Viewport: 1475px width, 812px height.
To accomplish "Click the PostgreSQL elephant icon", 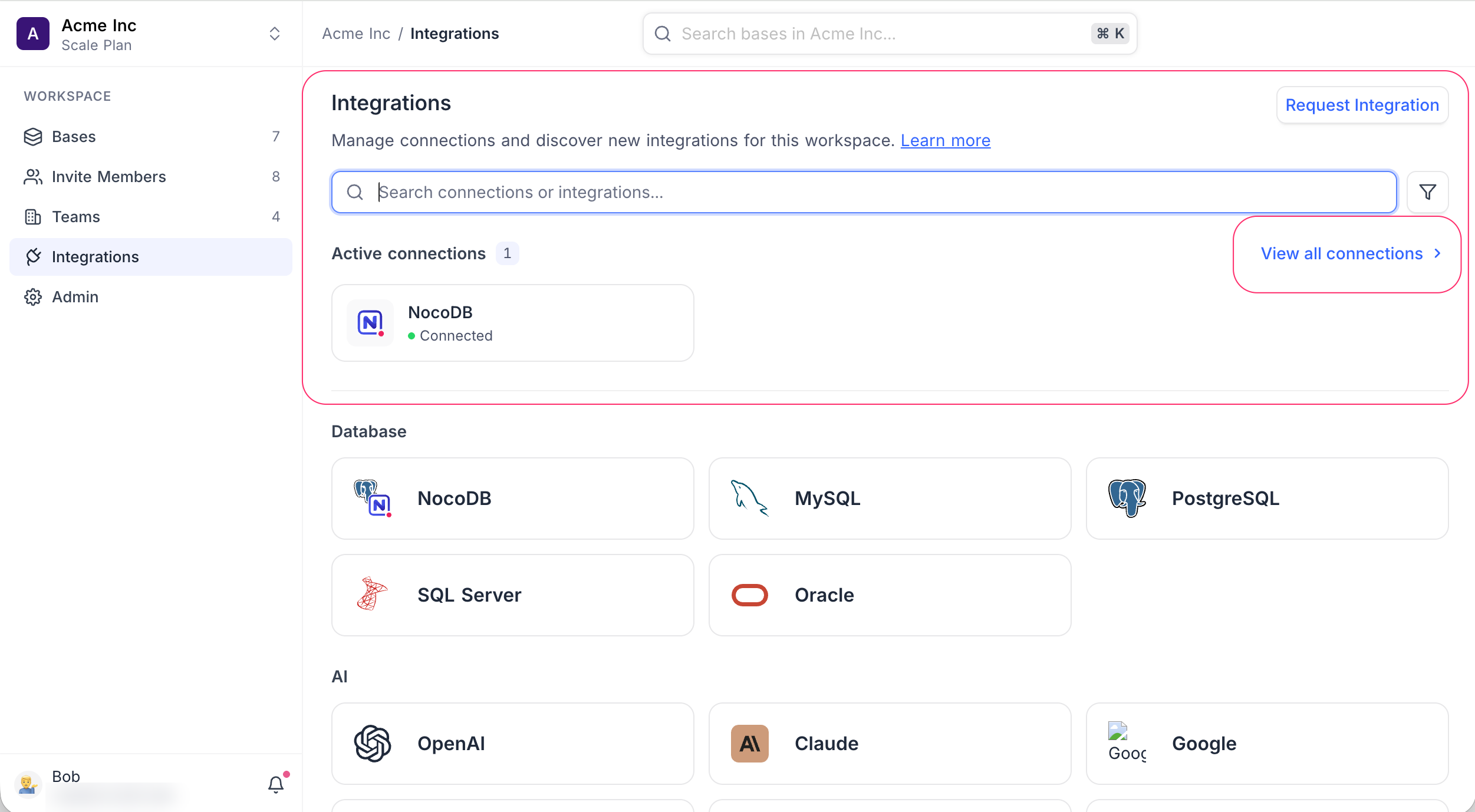I will (1127, 499).
